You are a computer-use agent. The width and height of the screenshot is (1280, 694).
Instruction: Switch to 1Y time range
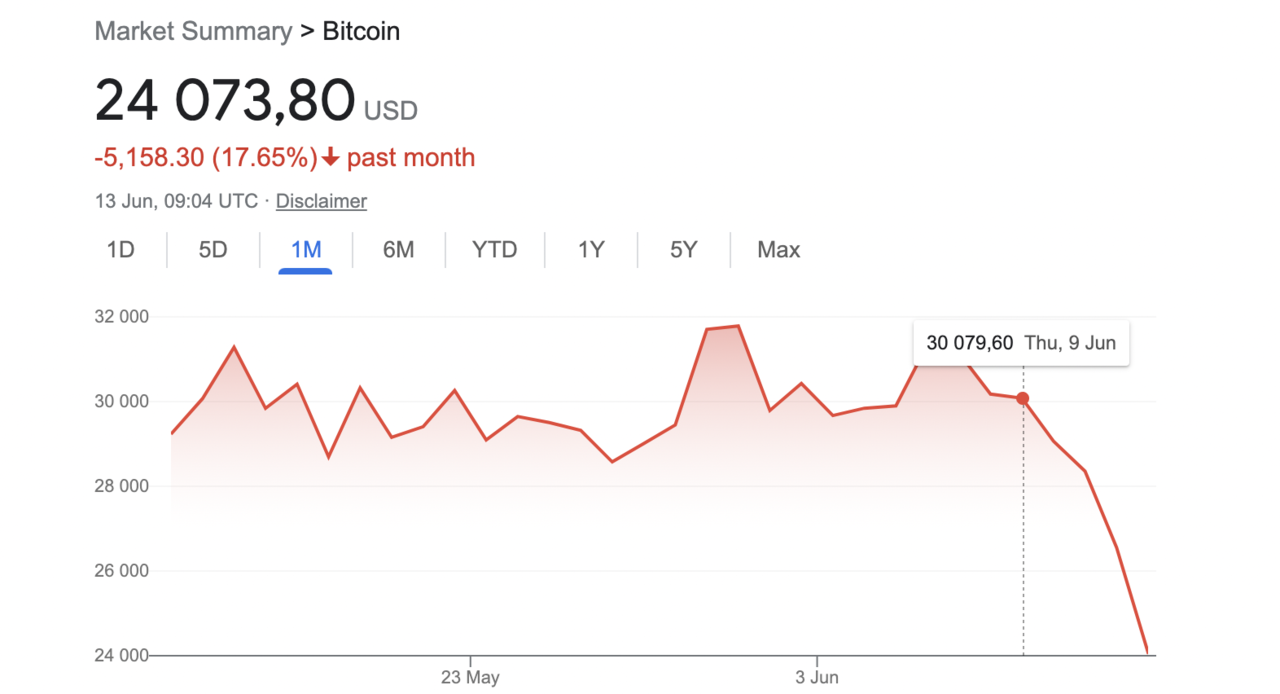click(591, 250)
